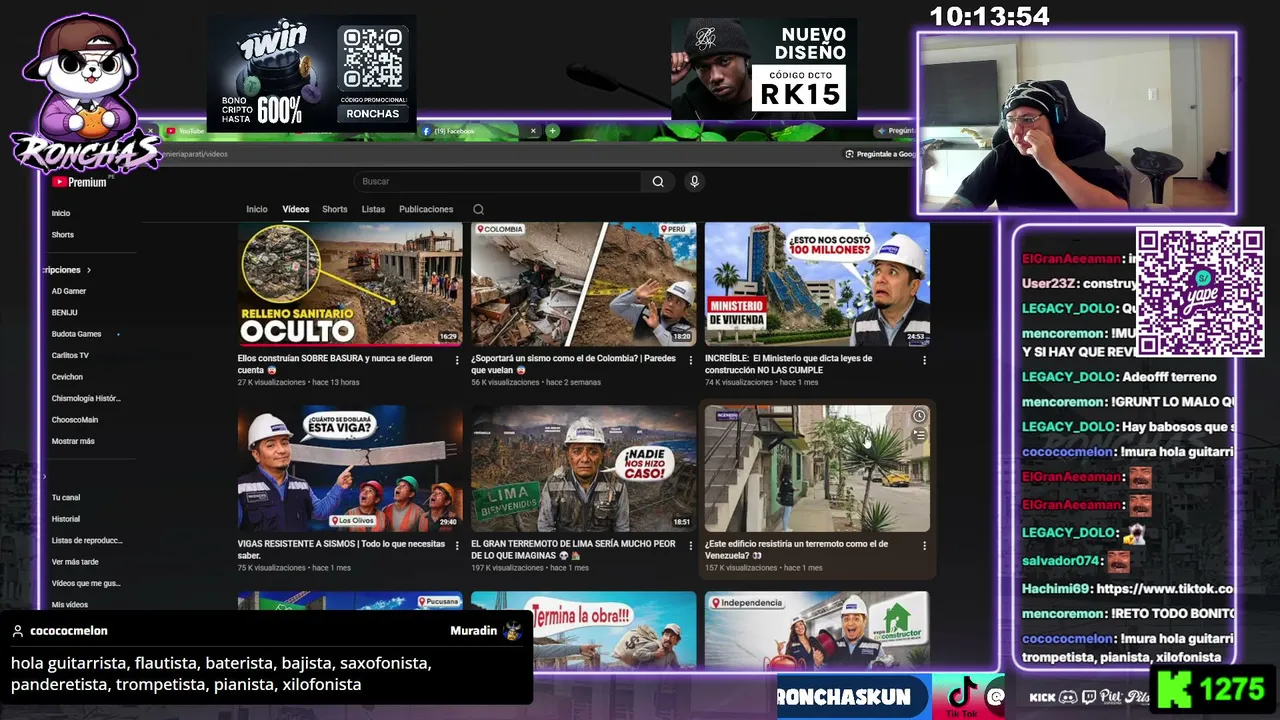Open Mis videos in the sidebar
1280x720 pixels.
click(70, 605)
